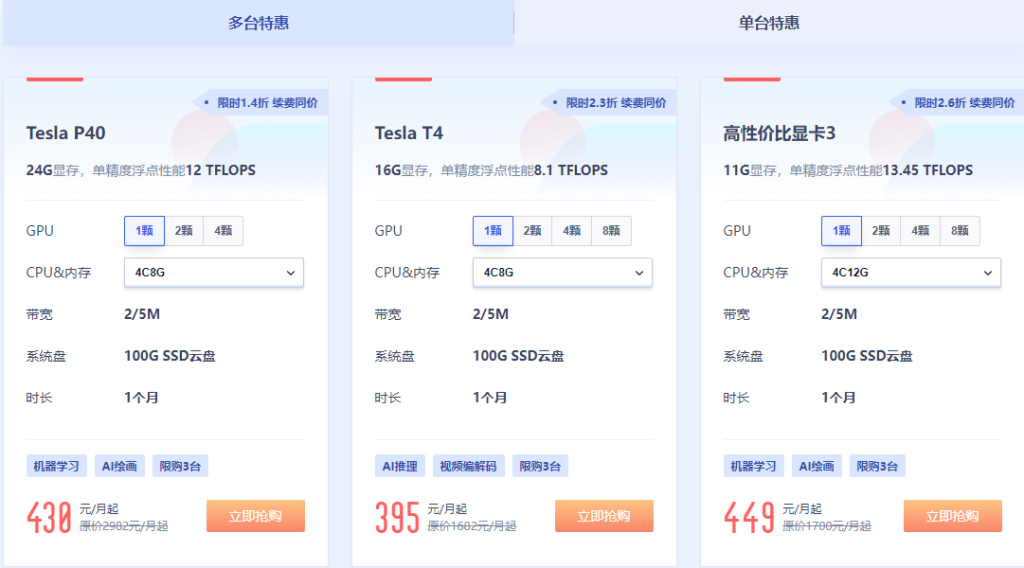Select 4颗 GPU for Tesla P40
The image size is (1024, 568).
(x=223, y=231)
